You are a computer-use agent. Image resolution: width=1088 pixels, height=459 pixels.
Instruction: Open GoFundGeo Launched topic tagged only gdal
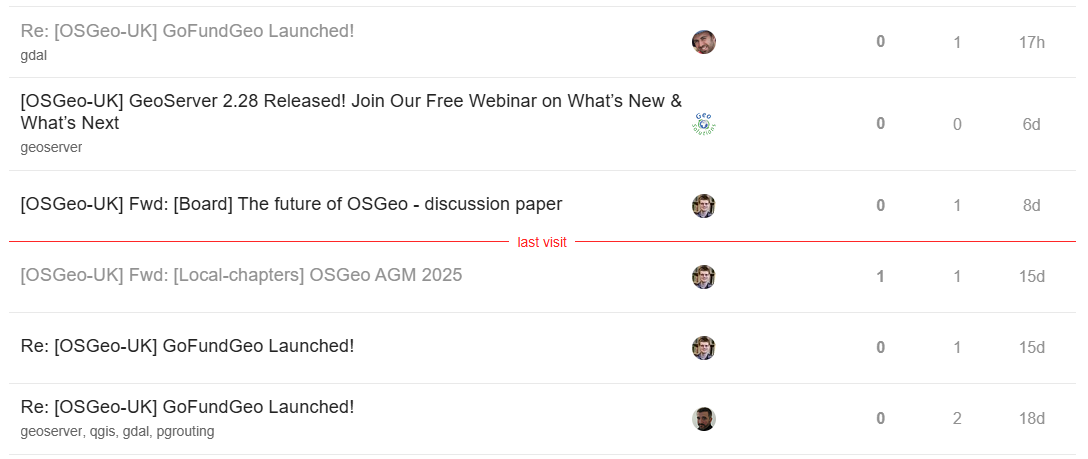click(x=187, y=31)
